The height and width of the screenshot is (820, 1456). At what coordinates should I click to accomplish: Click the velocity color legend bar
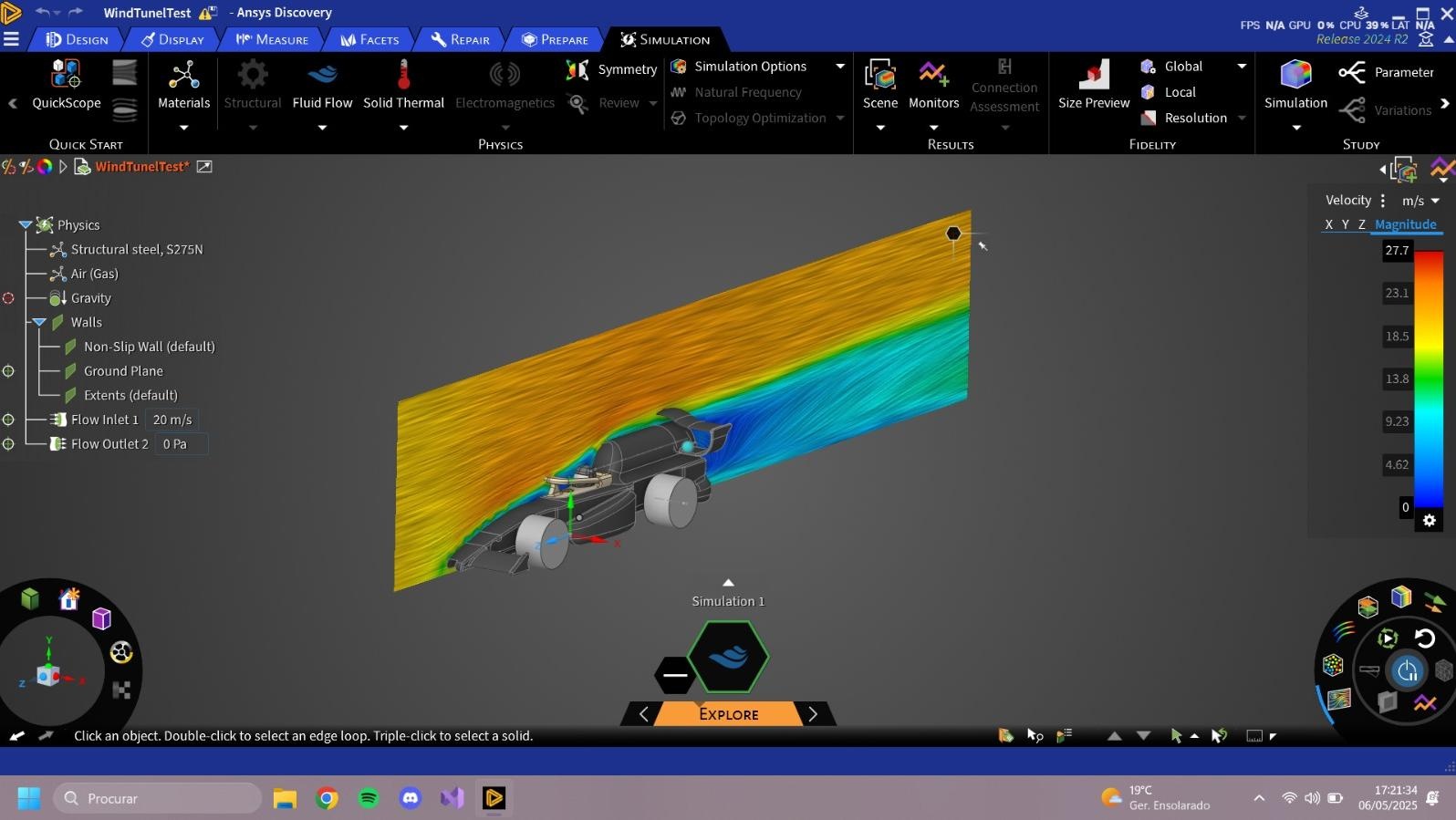1429,377
